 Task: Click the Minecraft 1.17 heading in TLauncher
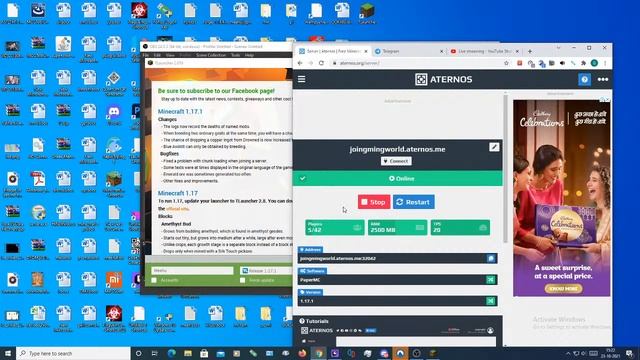point(178,193)
